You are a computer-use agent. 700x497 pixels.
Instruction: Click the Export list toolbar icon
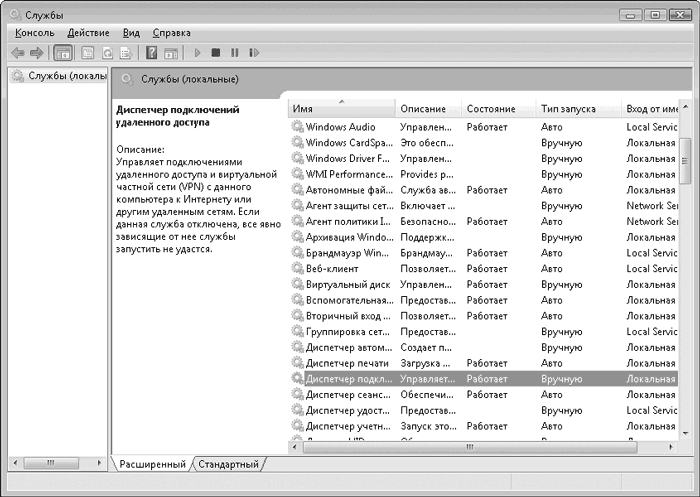click(x=126, y=52)
